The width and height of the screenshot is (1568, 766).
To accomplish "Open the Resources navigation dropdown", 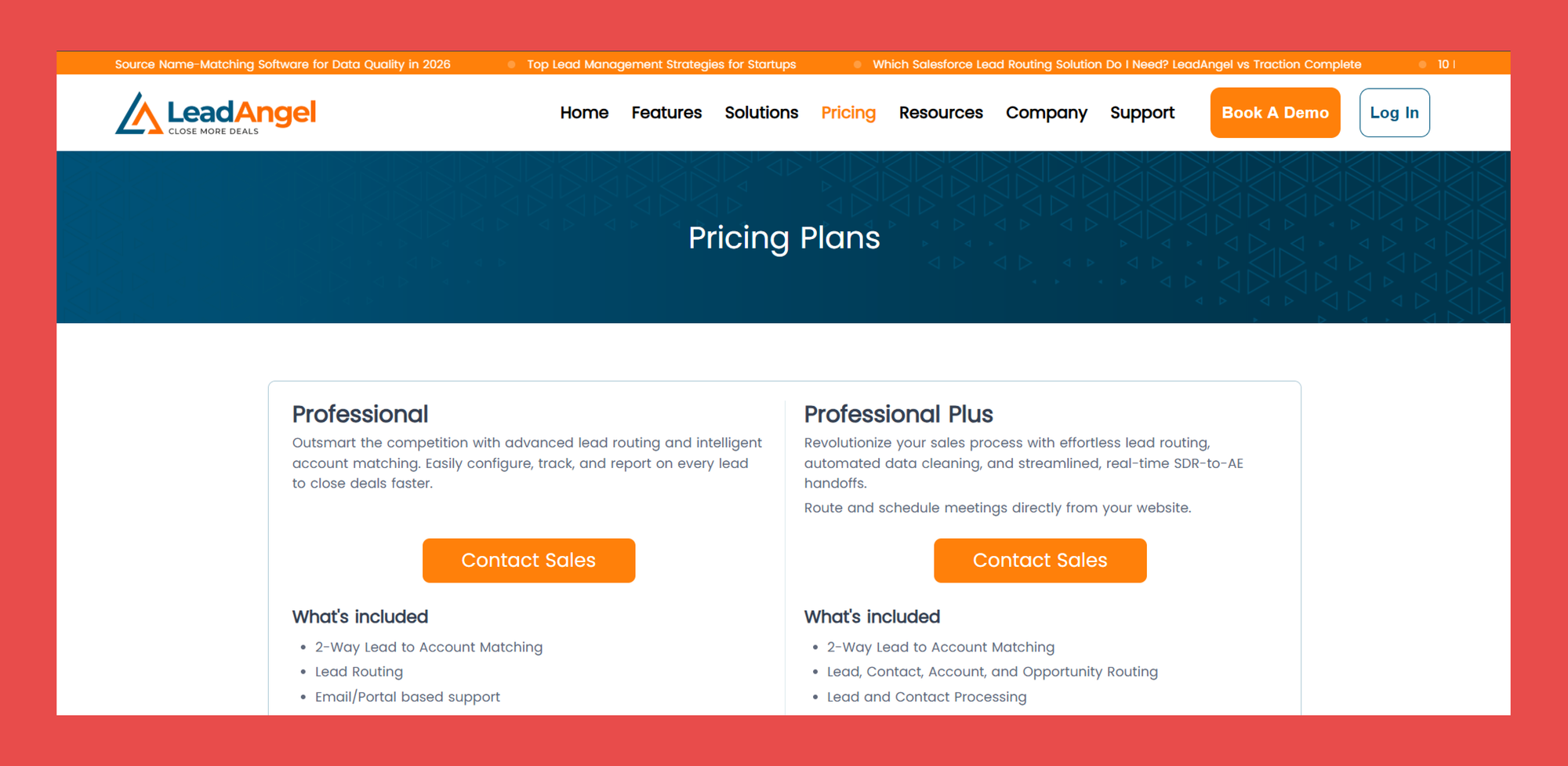I will (941, 113).
